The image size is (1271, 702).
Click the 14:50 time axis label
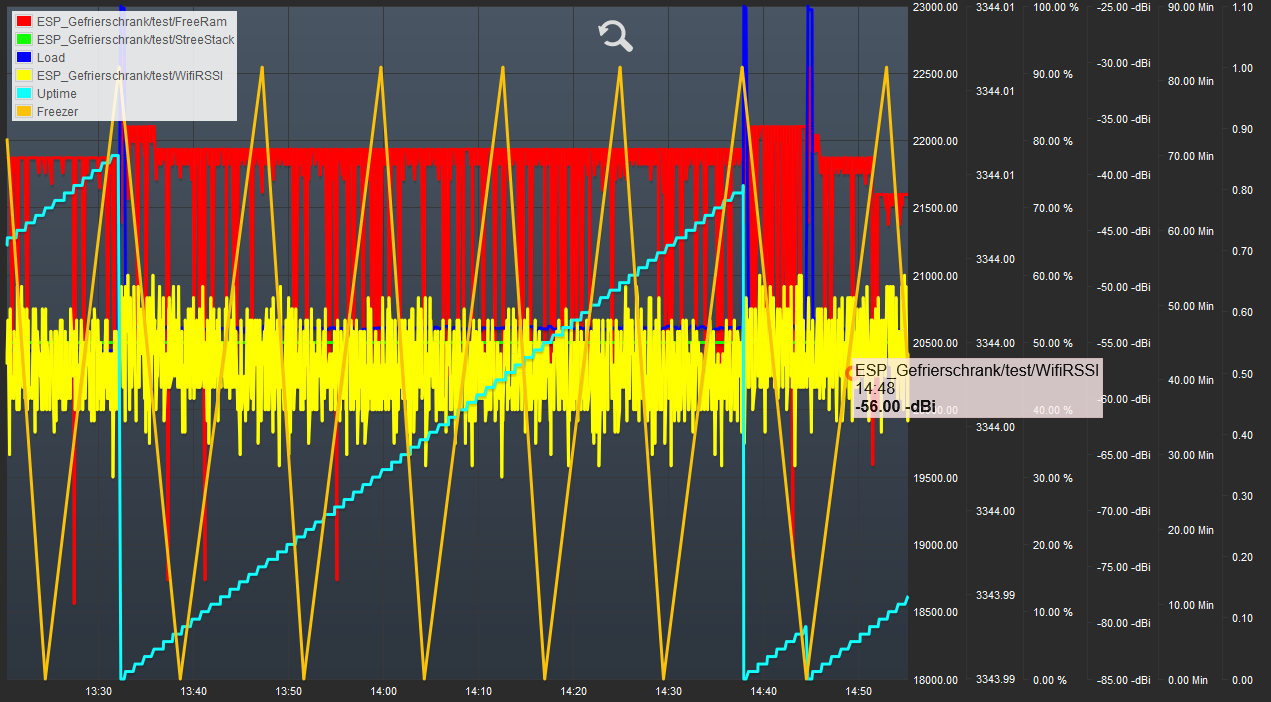pos(858,691)
